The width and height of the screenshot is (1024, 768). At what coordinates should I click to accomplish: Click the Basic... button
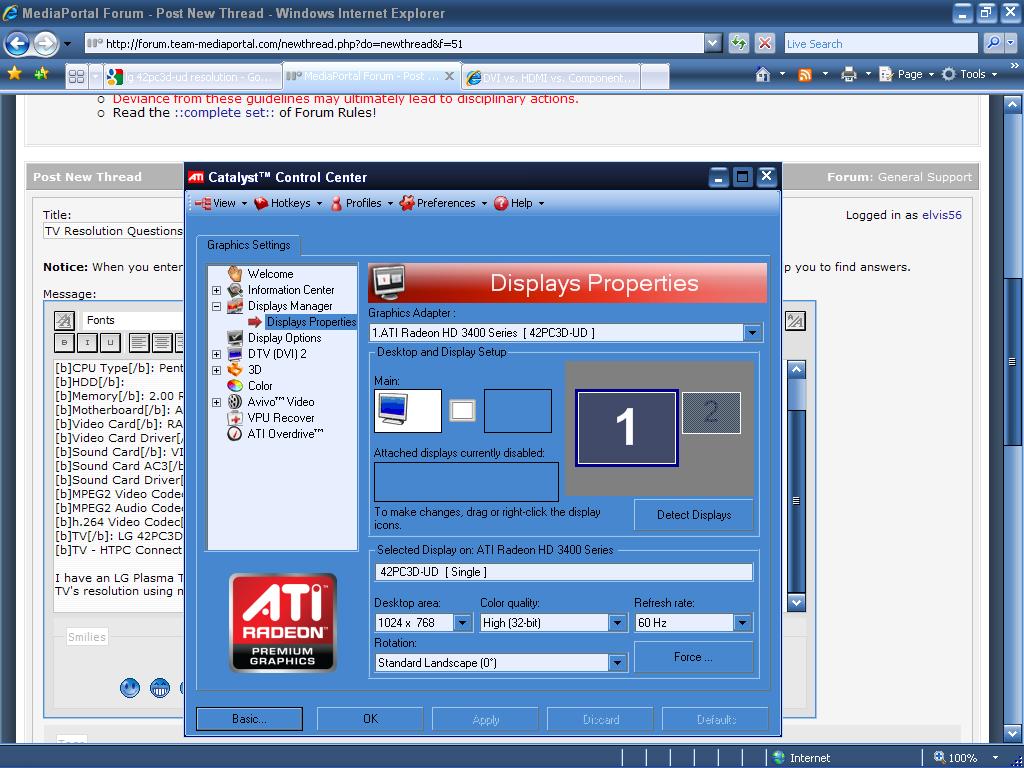pyautogui.click(x=249, y=719)
